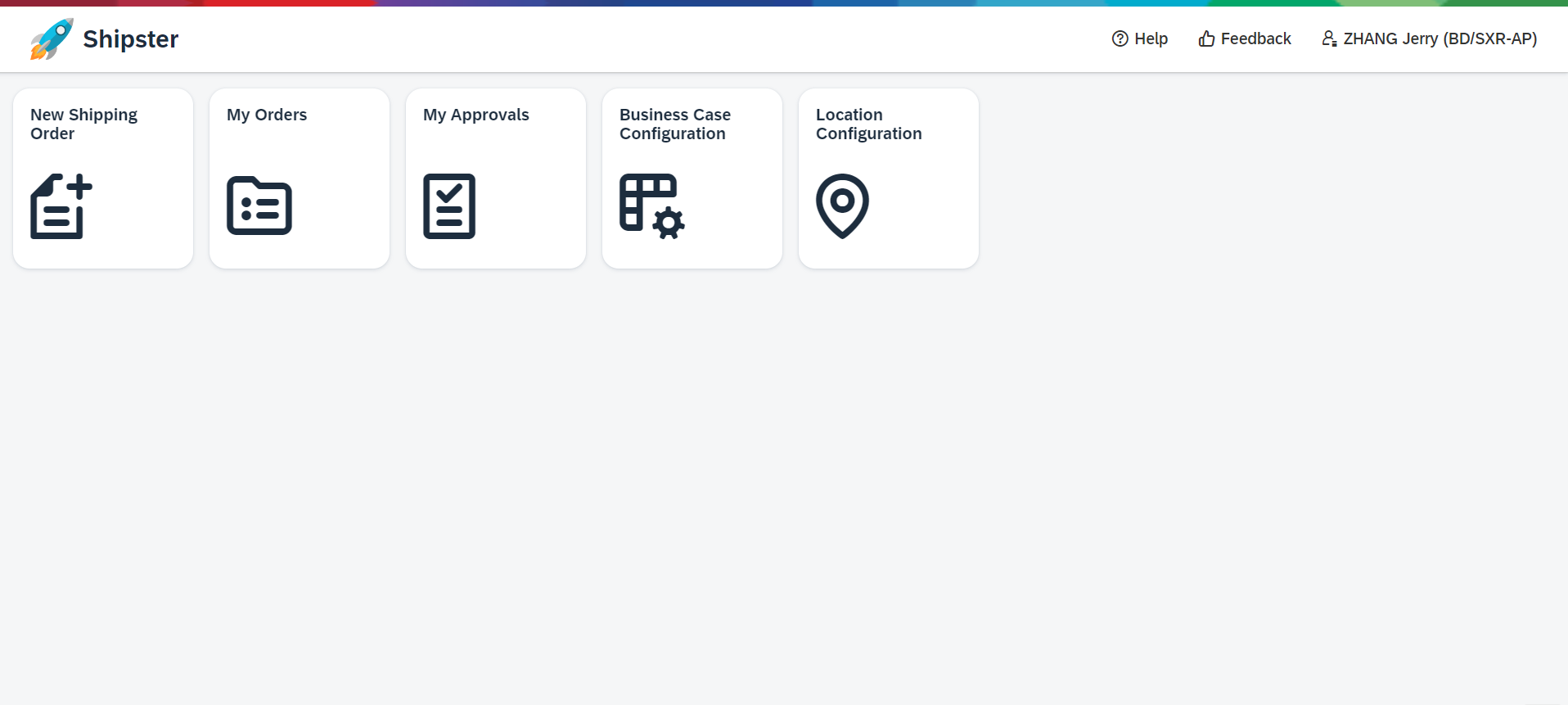
Task: Select the Business Case Configuration tile title
Action: coord(675,124)
